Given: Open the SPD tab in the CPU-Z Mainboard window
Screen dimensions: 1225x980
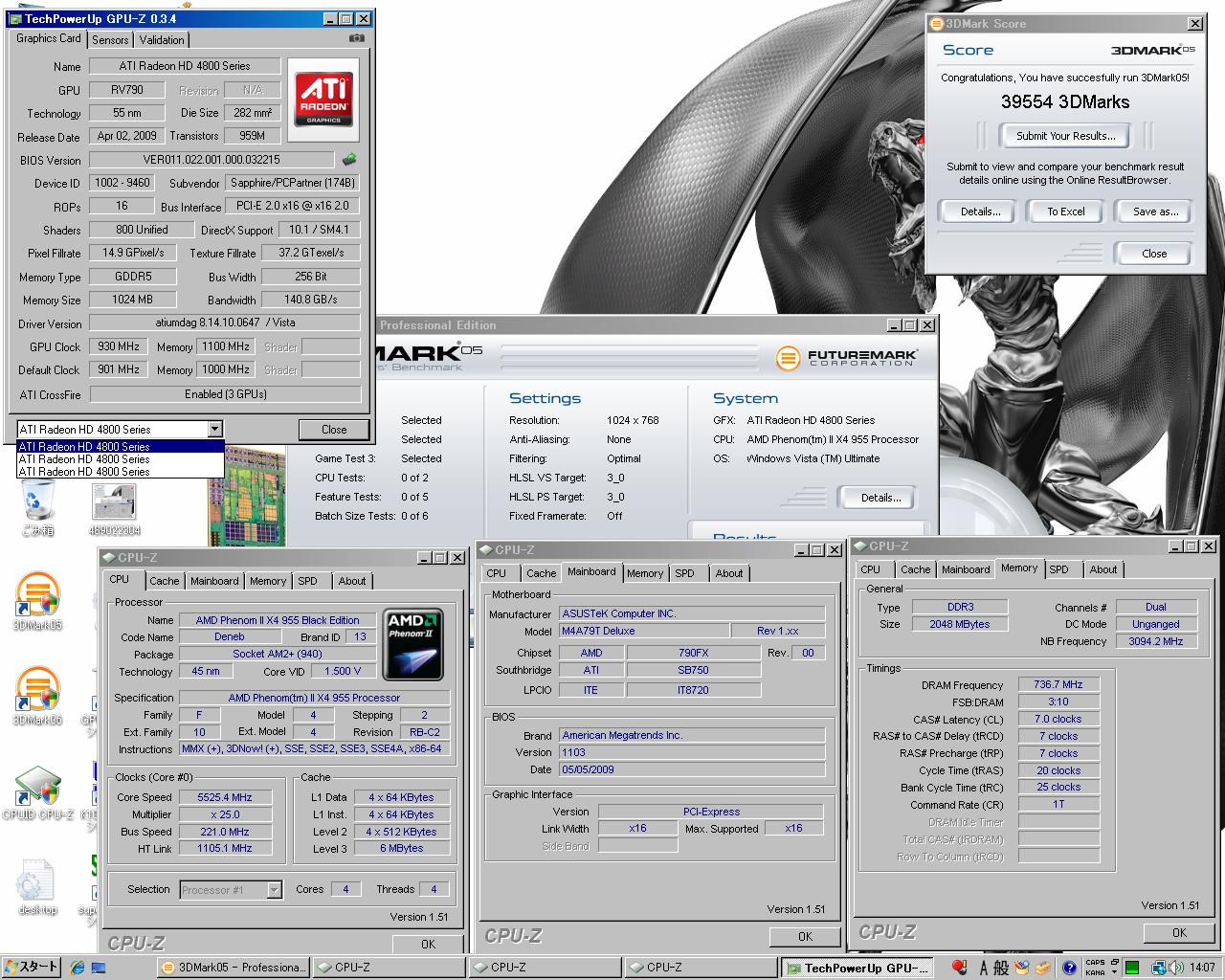Looking at the screenshot, I should [x=684, y=573].
